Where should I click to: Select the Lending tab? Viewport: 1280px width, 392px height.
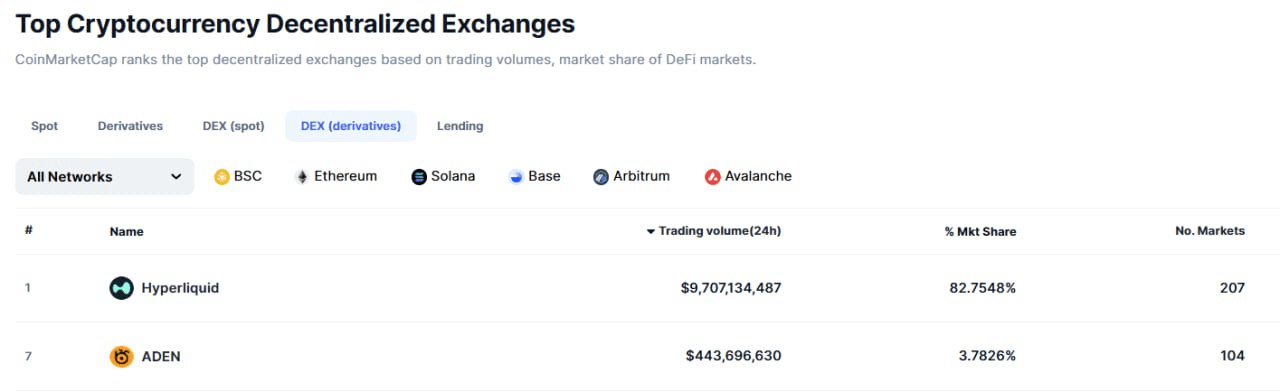click(460, 126)
